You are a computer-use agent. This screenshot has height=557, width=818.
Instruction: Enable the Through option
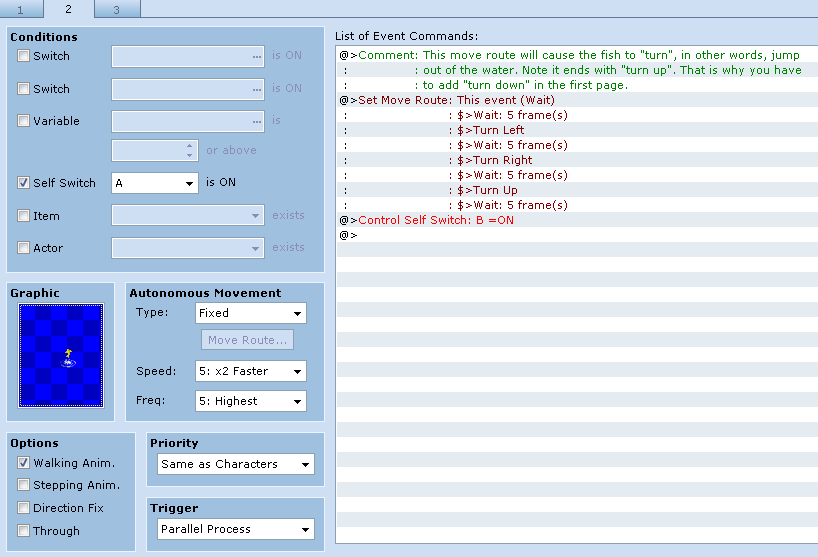point(23,530)
